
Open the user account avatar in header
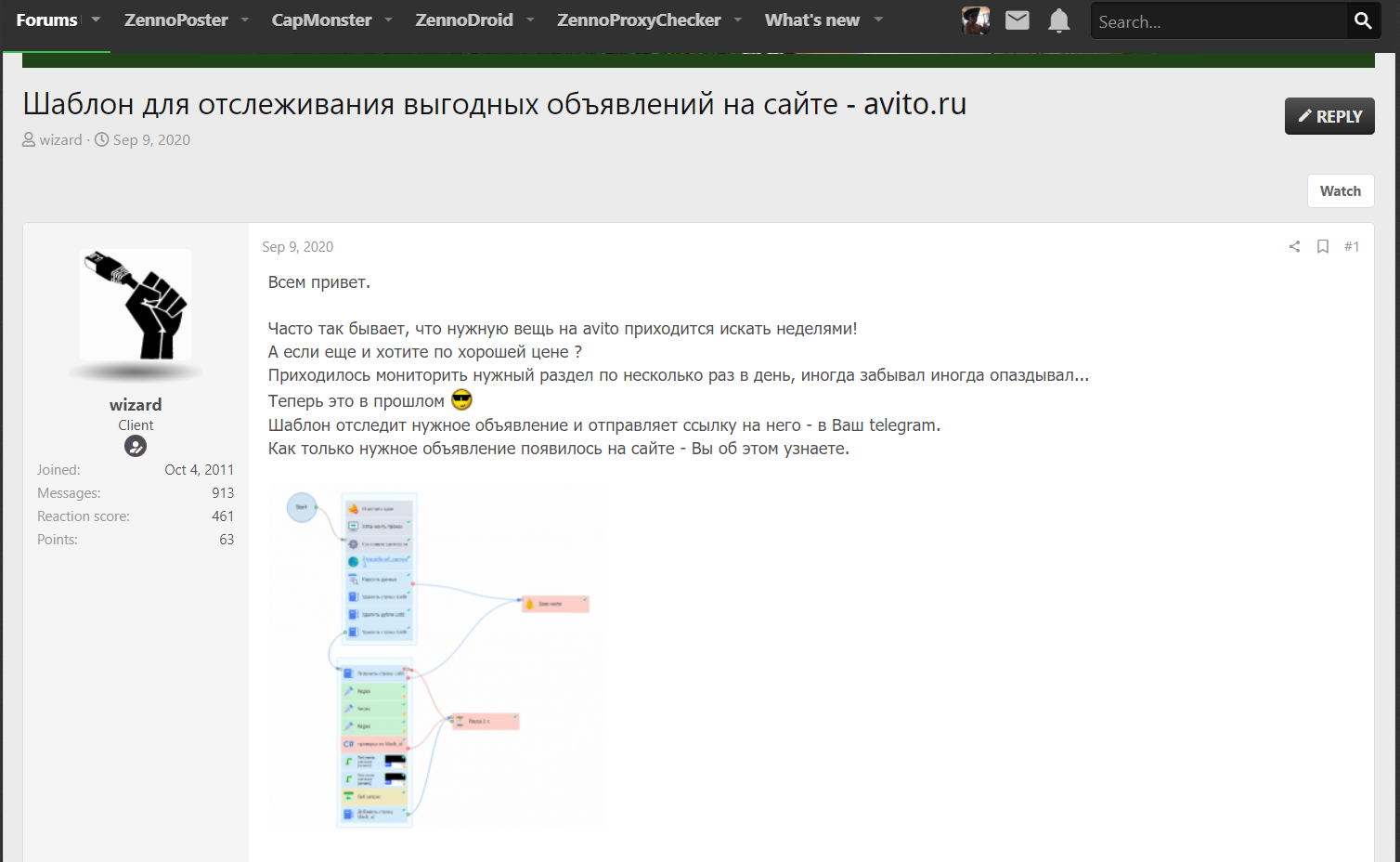976,20
